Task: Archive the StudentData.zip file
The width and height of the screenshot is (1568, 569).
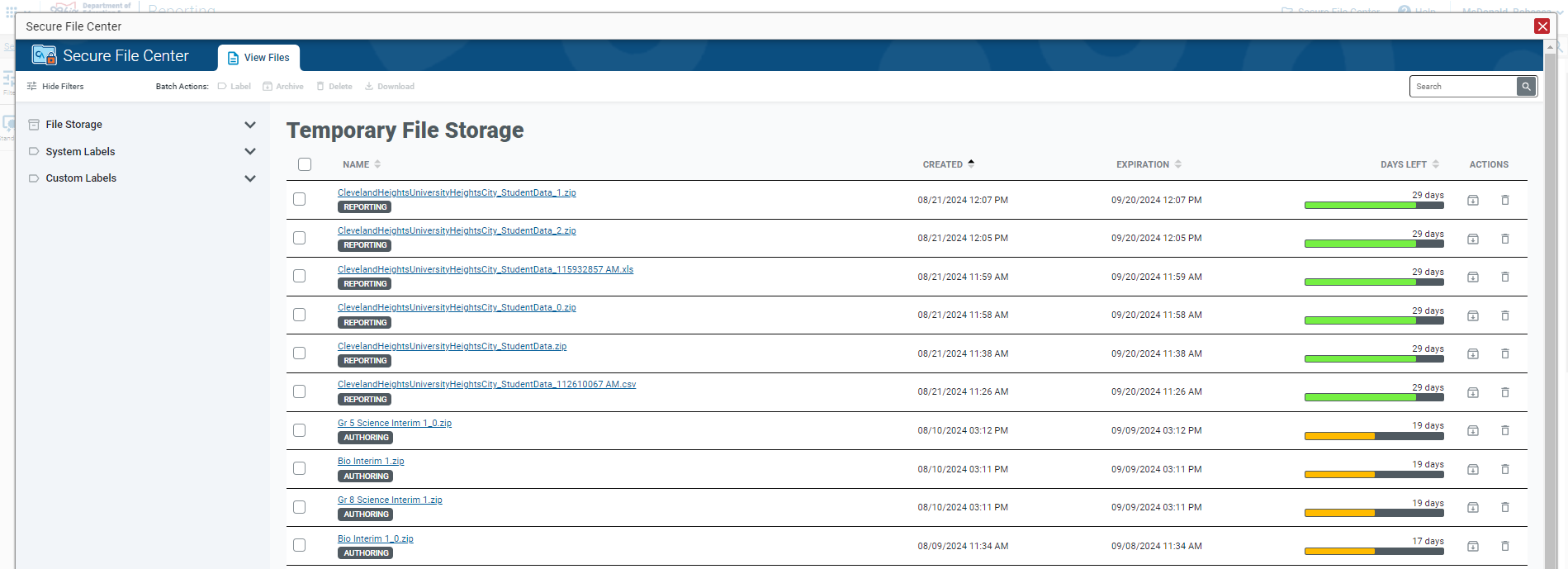Action: pos(1473,354)
